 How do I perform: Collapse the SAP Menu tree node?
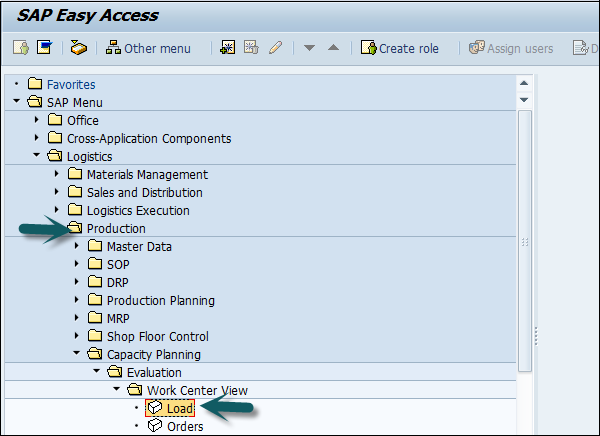[17, 102]
